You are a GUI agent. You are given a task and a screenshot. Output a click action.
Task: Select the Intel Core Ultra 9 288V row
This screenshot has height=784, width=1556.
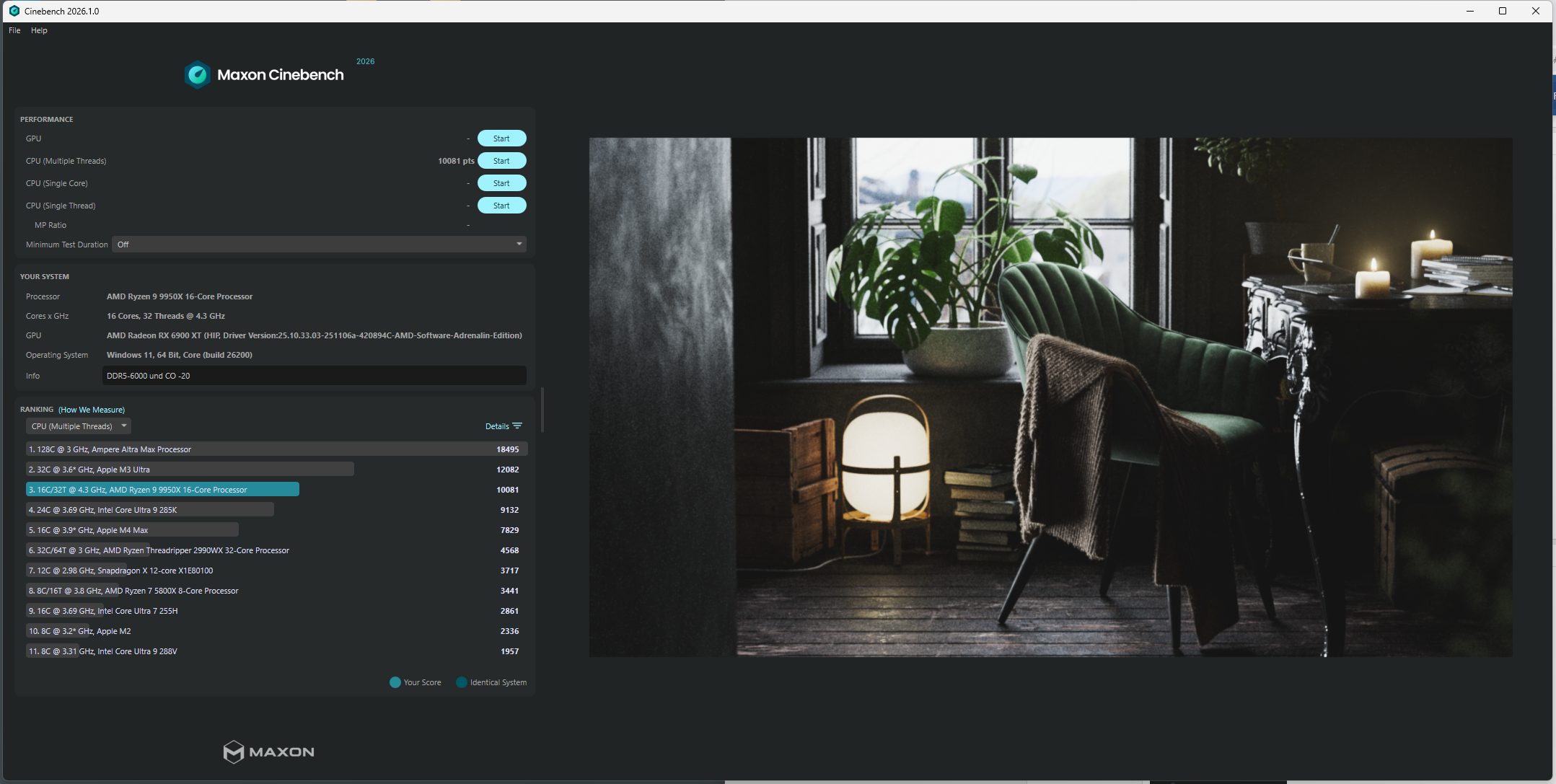[277, 651]
